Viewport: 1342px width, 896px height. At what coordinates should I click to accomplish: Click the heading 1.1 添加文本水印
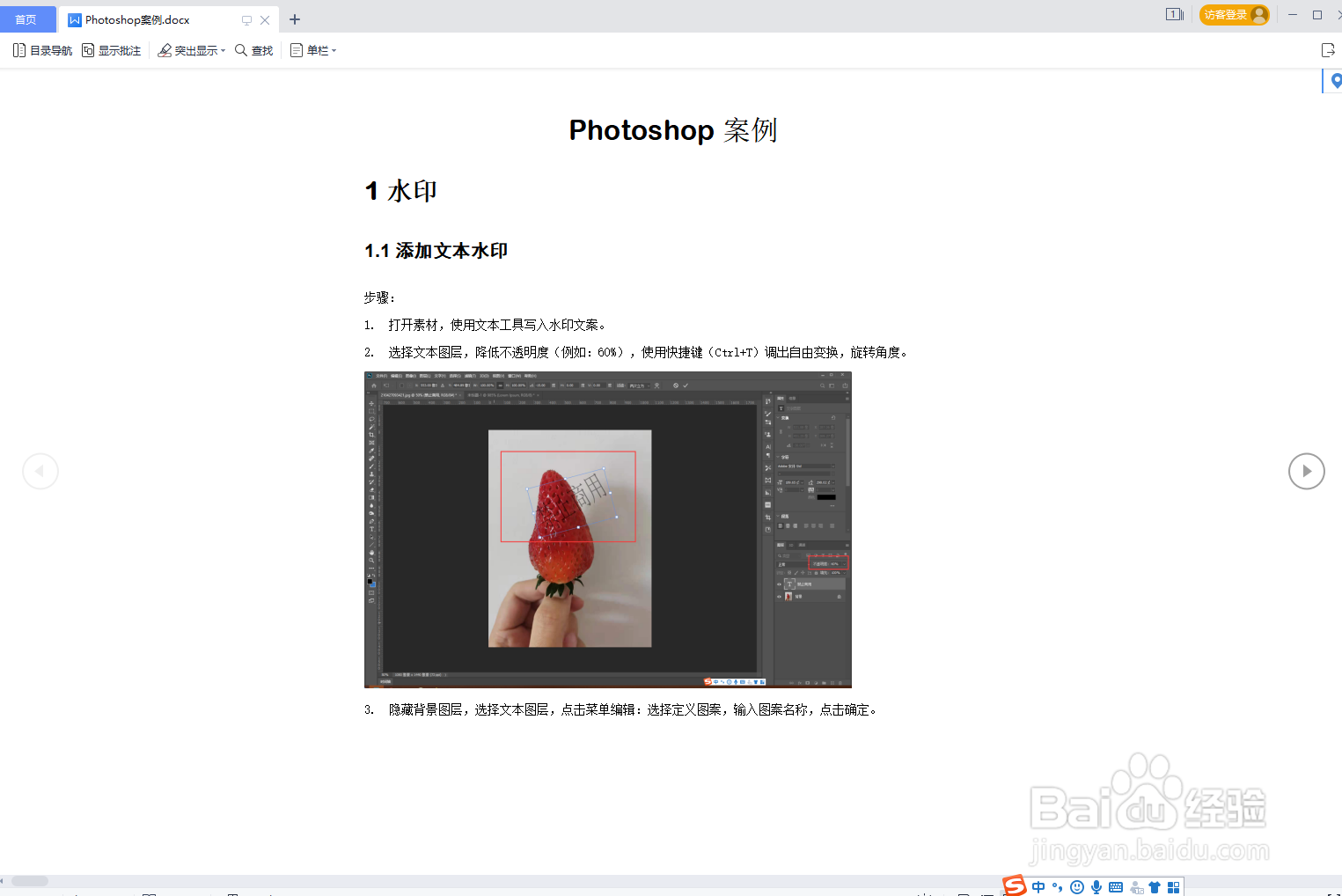436,251
